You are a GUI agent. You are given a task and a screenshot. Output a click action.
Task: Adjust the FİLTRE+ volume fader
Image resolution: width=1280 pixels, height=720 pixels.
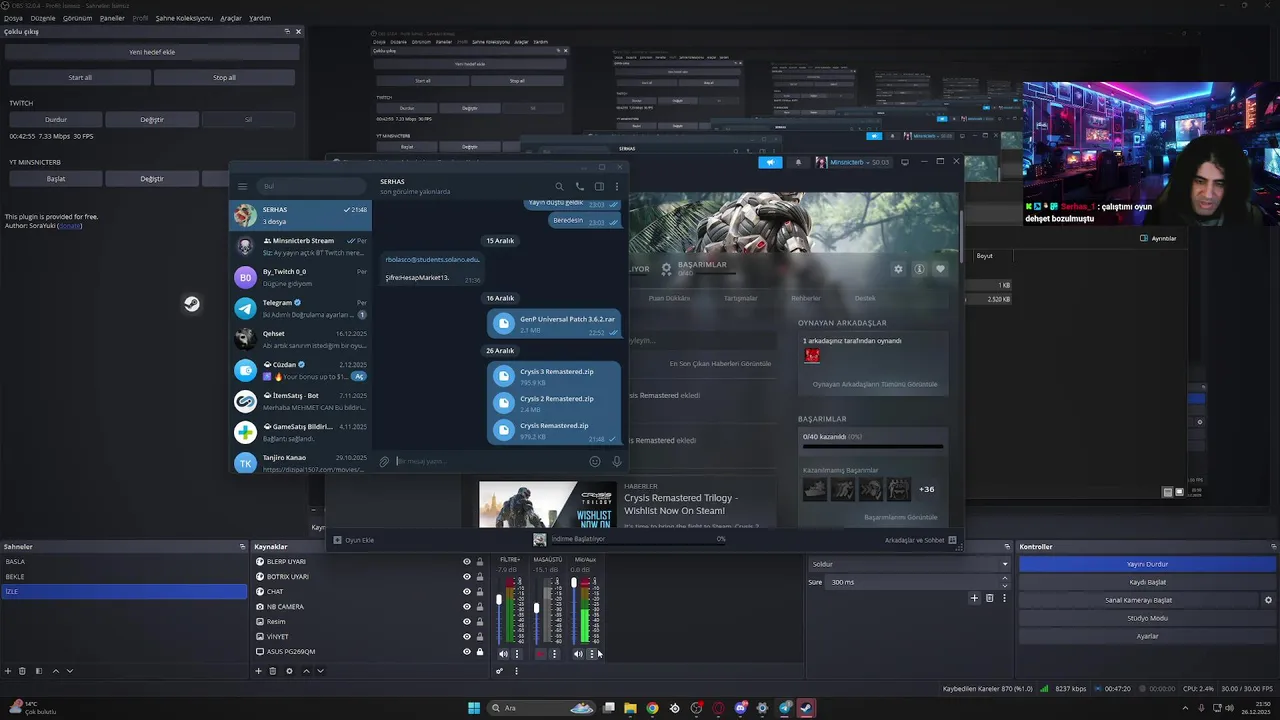pos(499,600)
